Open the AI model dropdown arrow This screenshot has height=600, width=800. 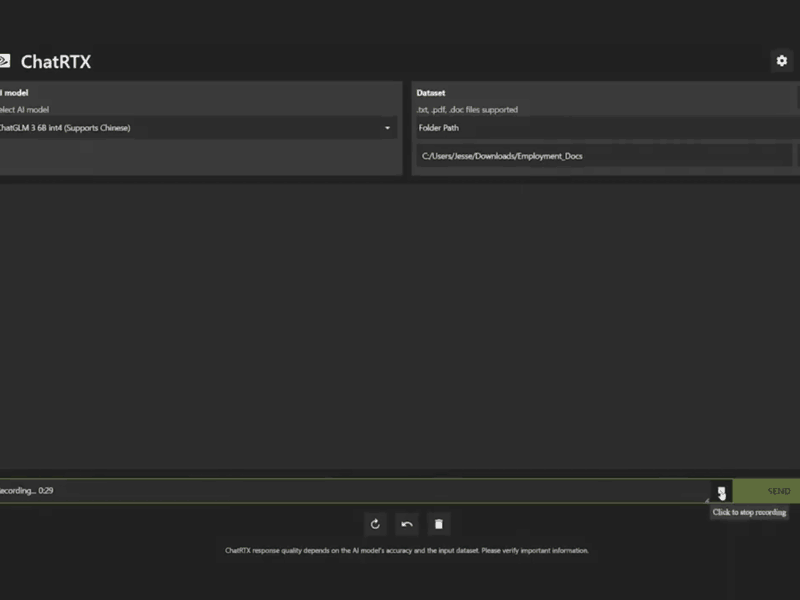pyautogui.click(x=387, y=128)
